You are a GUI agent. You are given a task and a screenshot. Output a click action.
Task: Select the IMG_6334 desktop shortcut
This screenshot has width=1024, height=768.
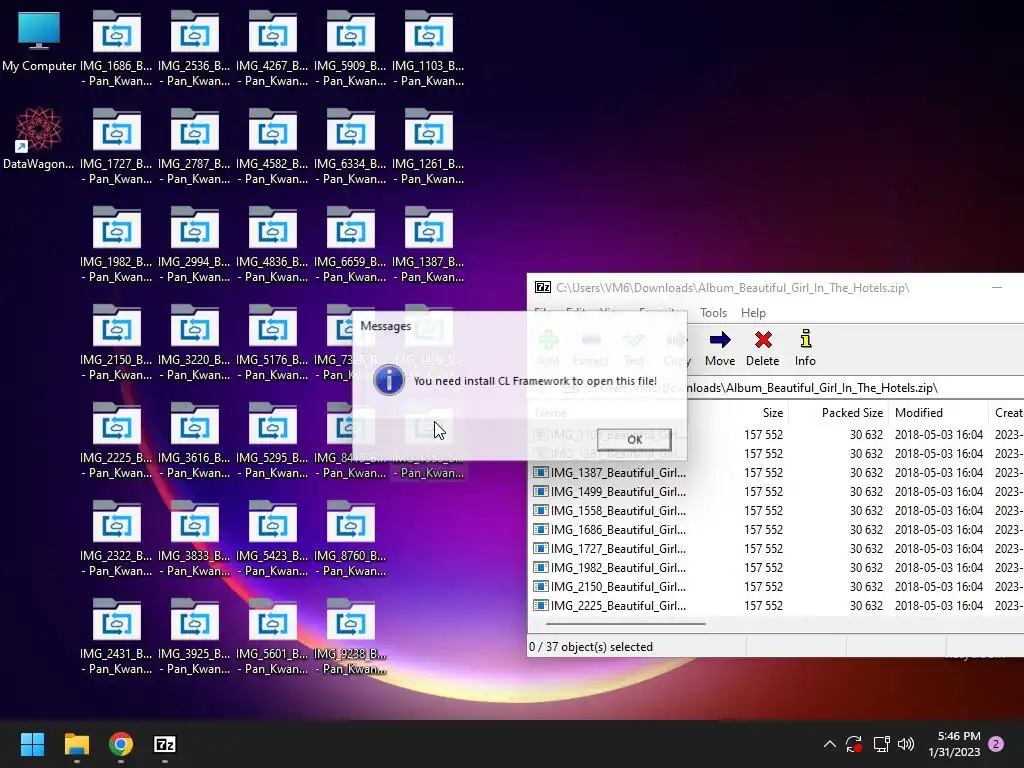pos(351,147)
